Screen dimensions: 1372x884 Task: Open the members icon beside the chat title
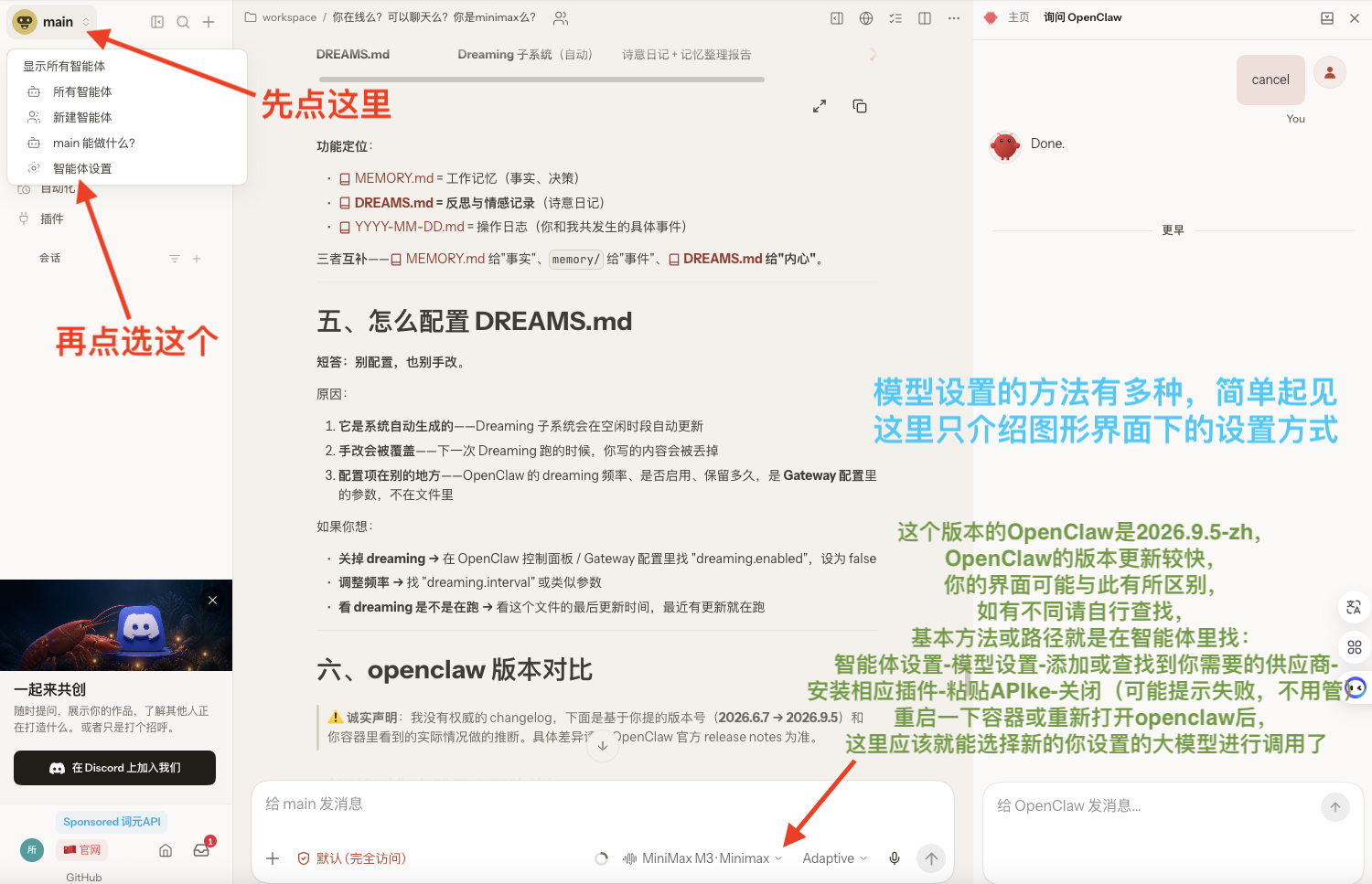pos(561,17)
